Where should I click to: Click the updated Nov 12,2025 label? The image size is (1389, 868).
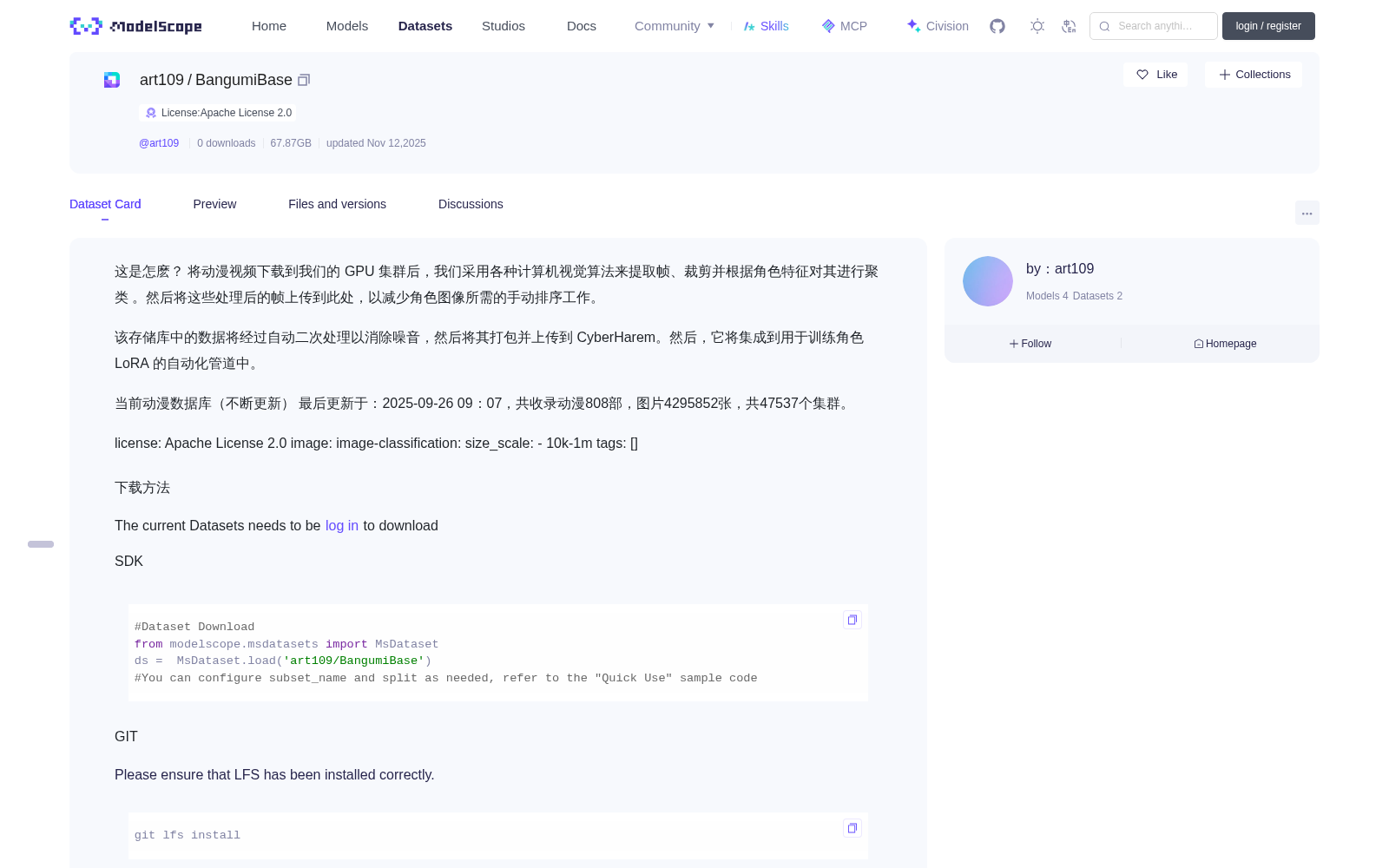[x=376, y=143]
